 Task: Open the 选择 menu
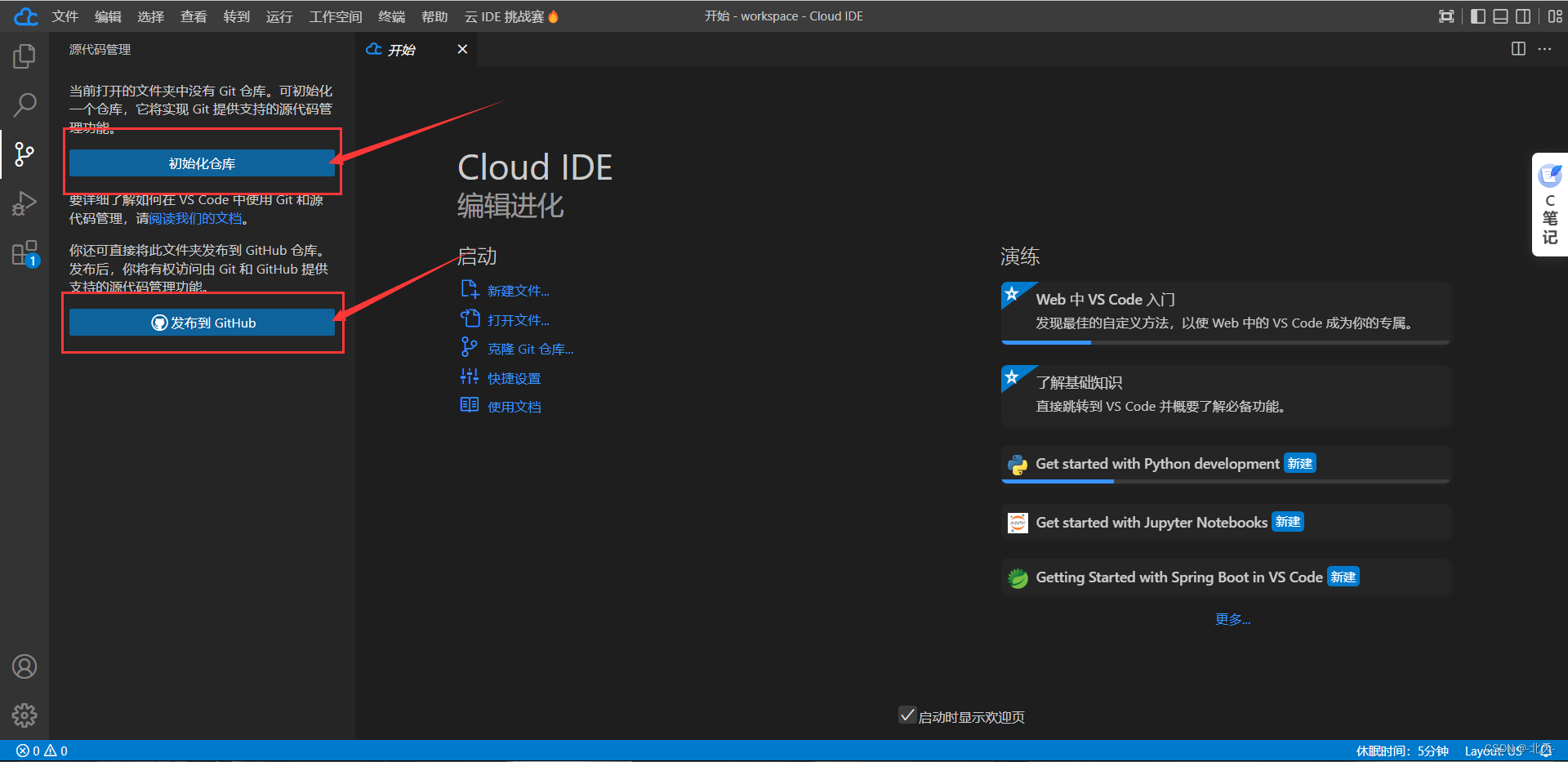pos(150,16)
